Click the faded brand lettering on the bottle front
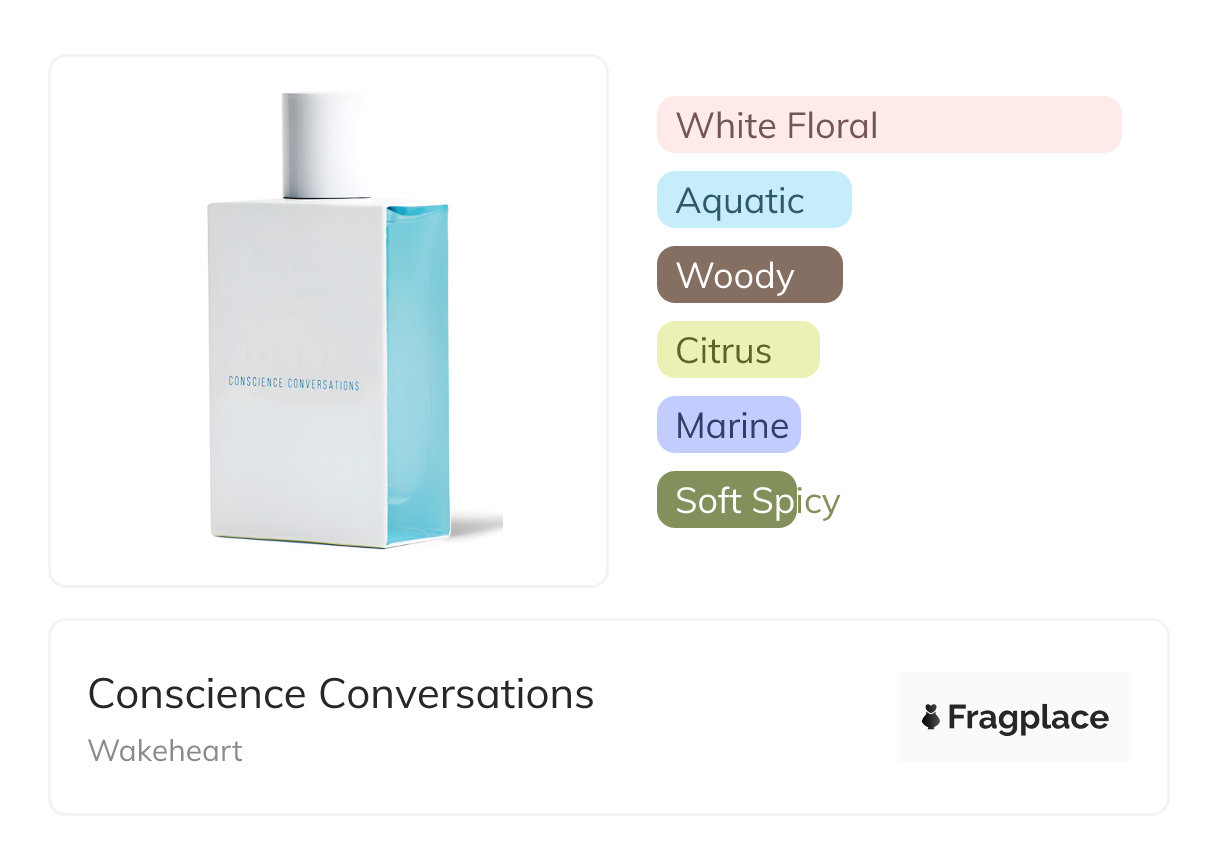The width and height of the screenshot is (1218, 864). [x=292, y=356]
